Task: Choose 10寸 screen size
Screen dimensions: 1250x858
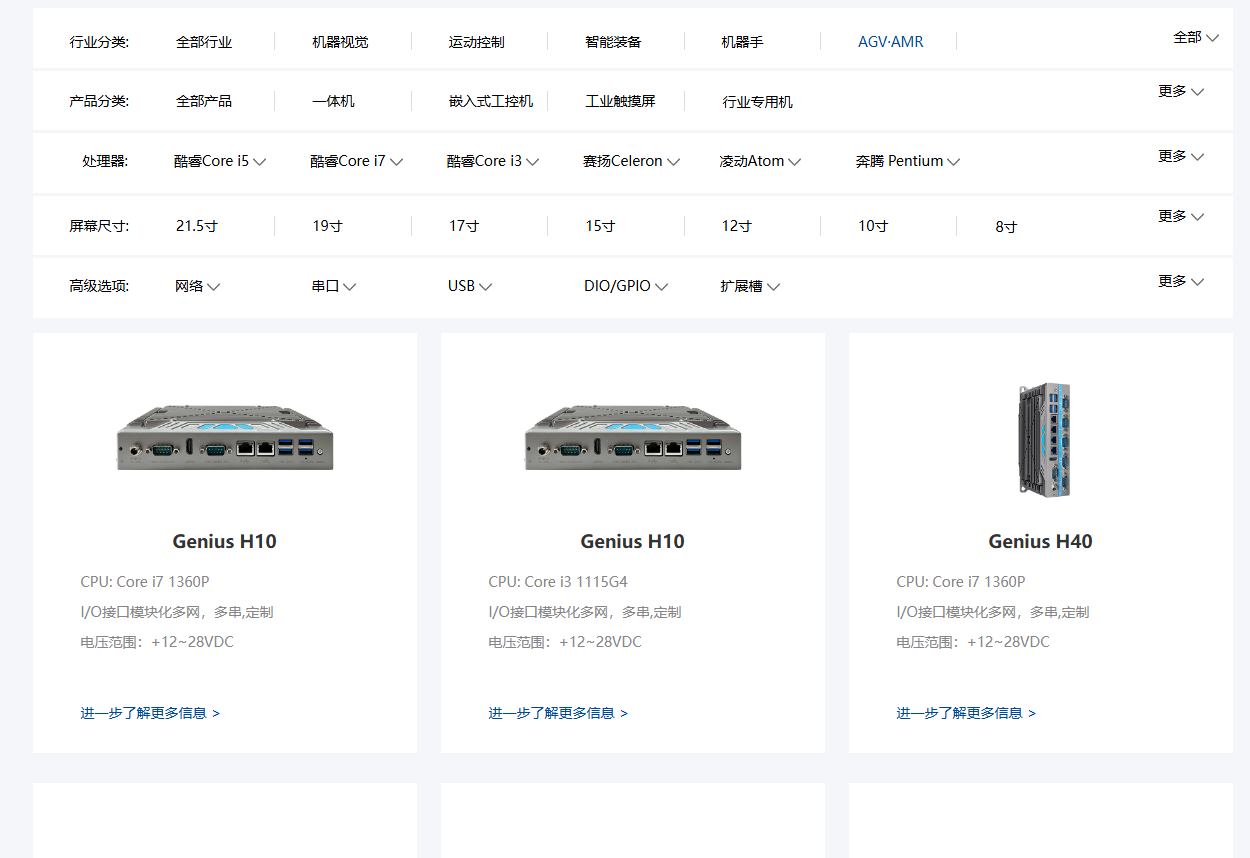Action: (873, 226)
